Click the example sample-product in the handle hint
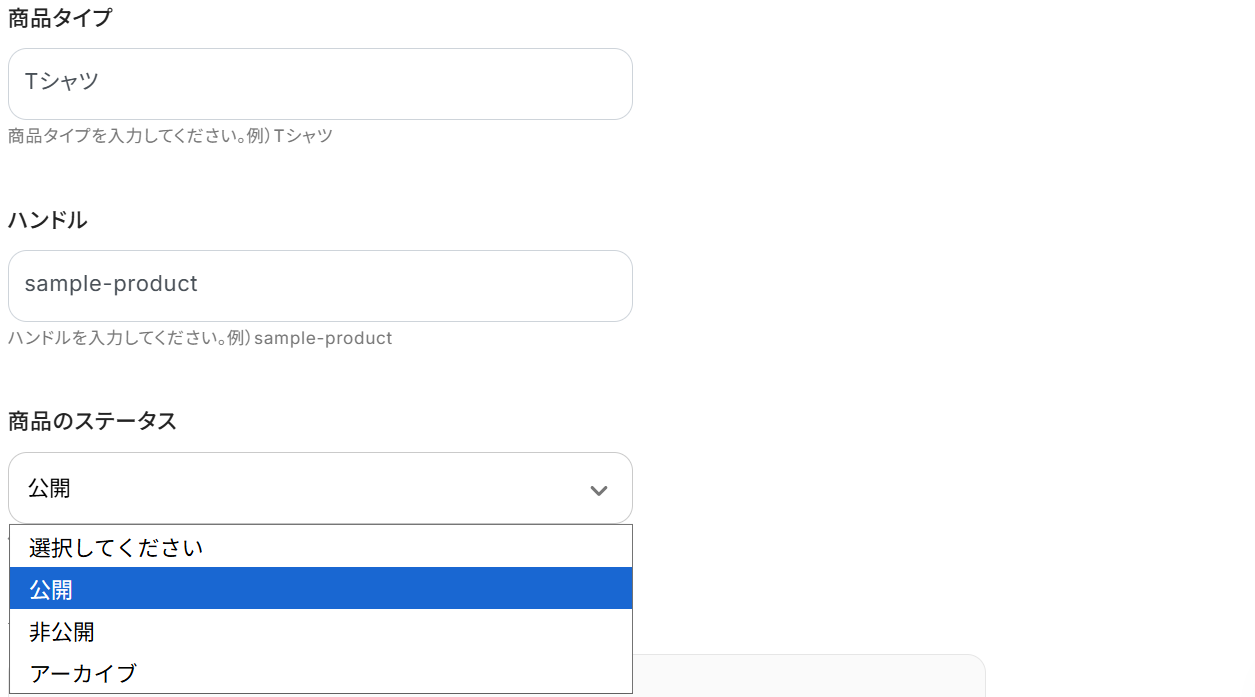Screen dimensions: 1255x697 [x=323, y=338]
